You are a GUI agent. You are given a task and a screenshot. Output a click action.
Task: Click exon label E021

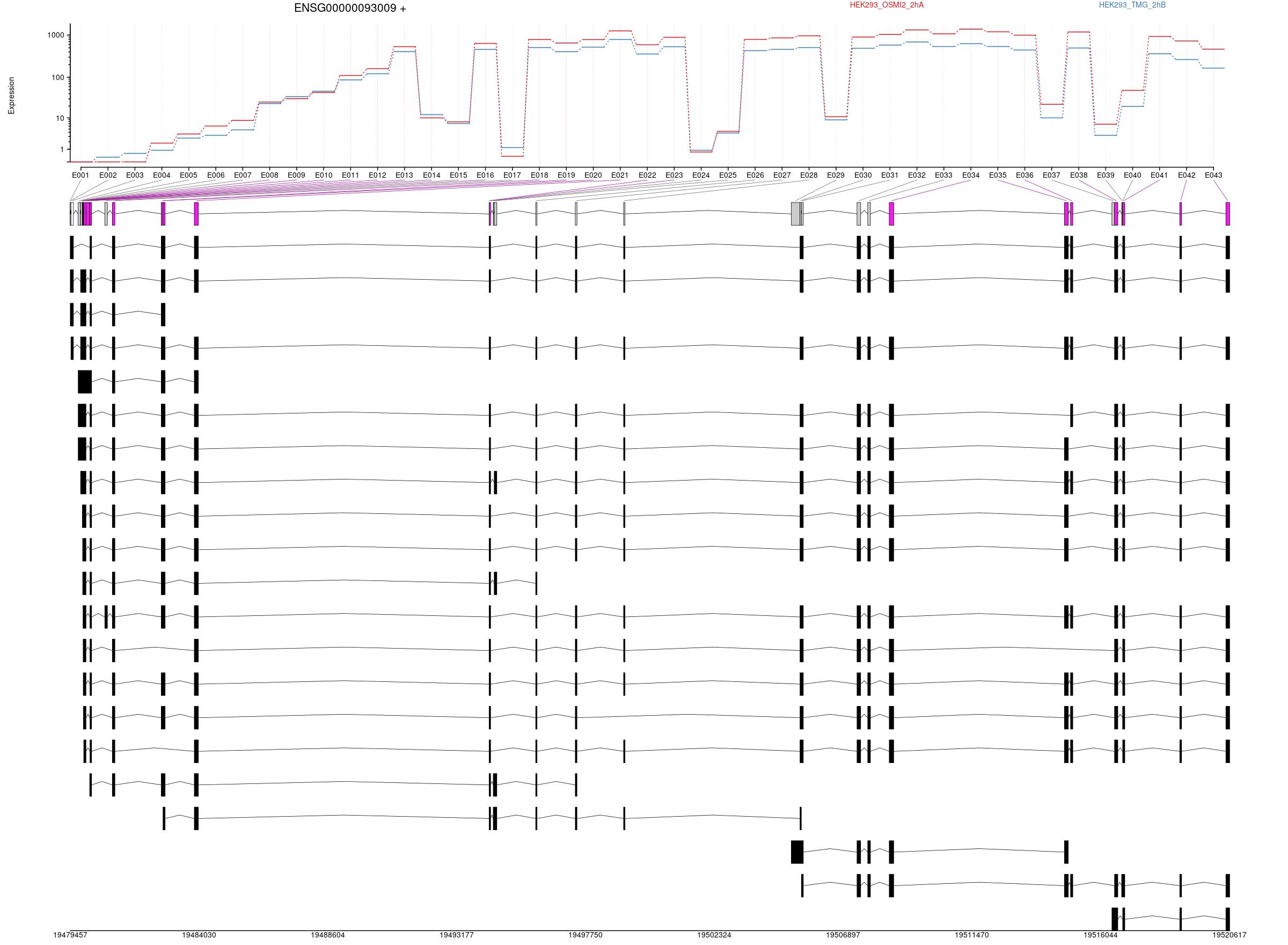pos(620,175)
